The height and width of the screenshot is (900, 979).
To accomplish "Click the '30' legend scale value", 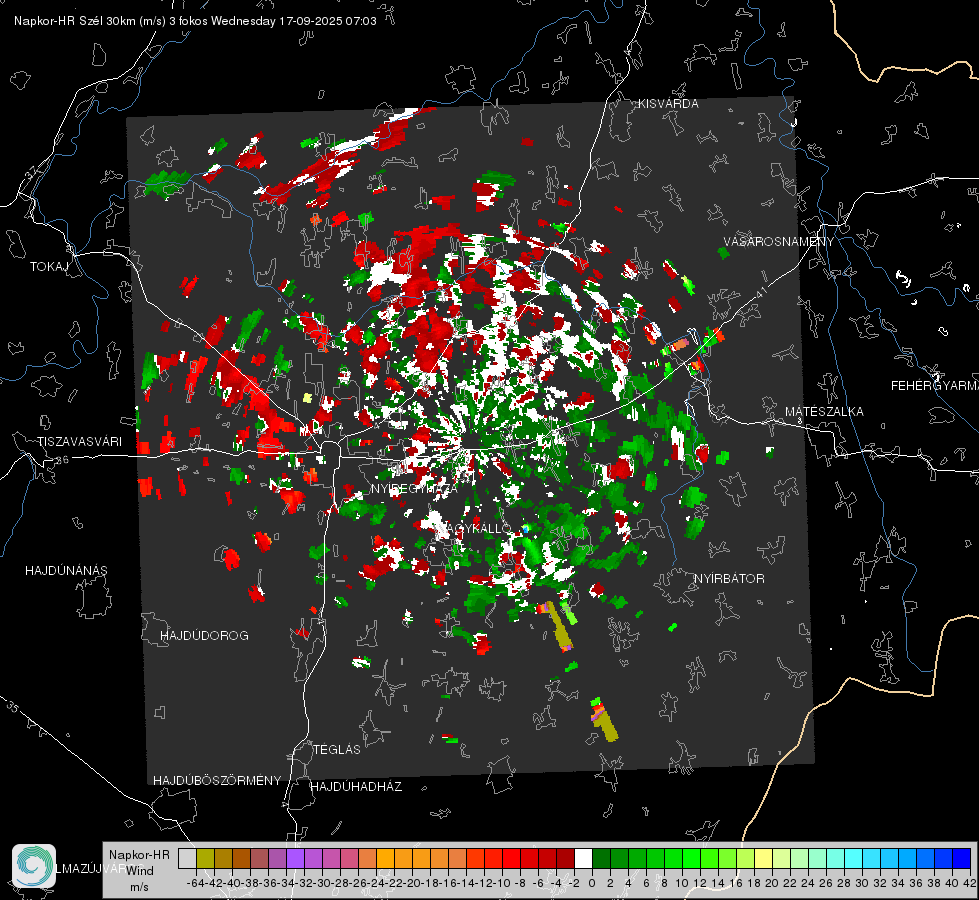I will pyautogui.click(x=862, y=883).
